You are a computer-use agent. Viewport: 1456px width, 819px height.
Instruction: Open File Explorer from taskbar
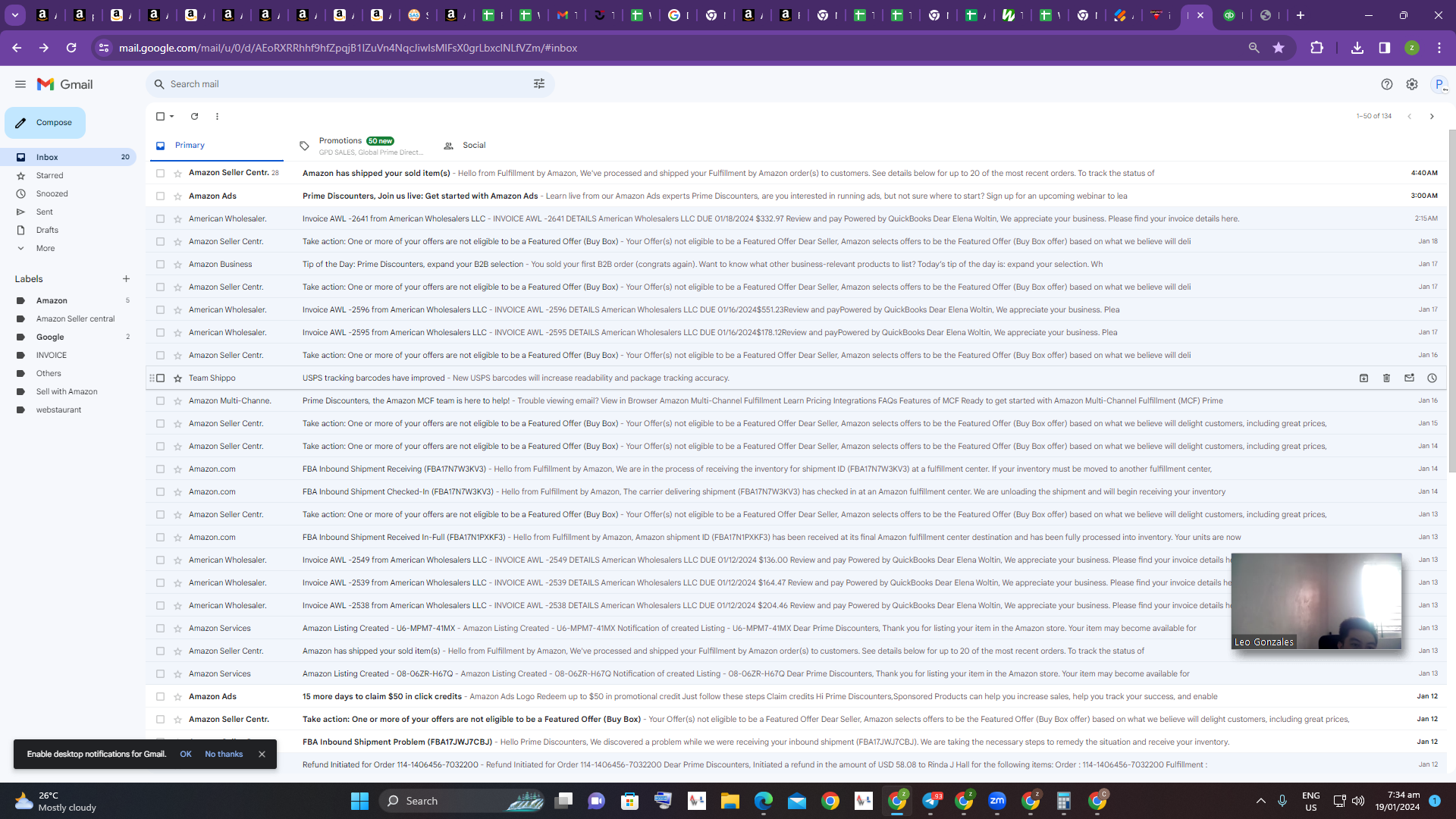[730, 801]
